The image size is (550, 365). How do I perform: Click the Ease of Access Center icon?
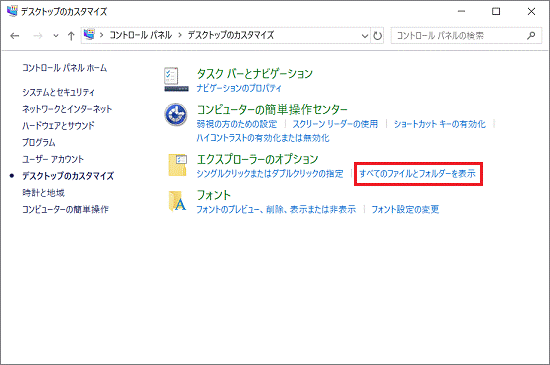(x=176, y=115)
